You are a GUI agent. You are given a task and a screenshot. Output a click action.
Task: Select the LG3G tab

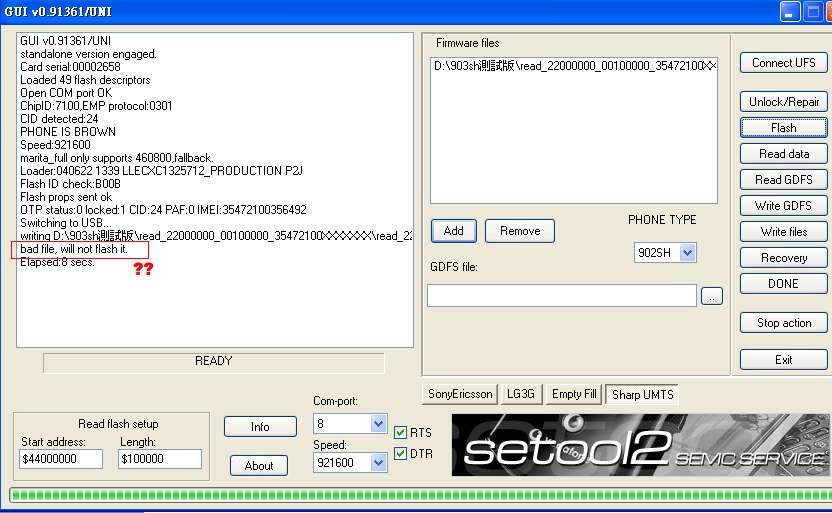click(522, 394)
